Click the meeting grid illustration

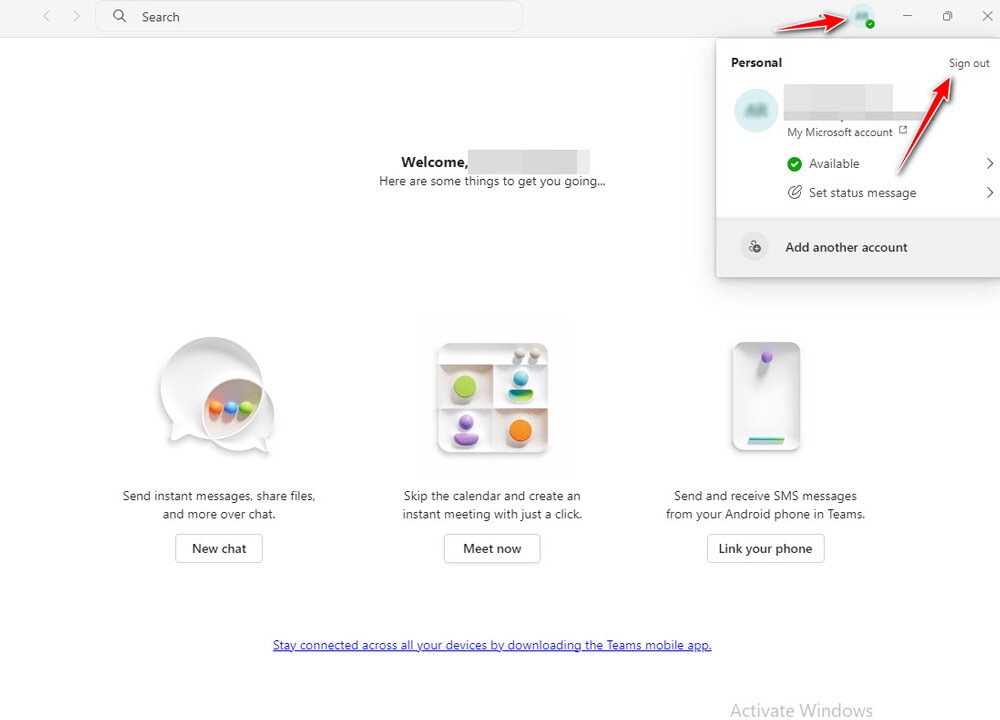click(x=492, y=398)
